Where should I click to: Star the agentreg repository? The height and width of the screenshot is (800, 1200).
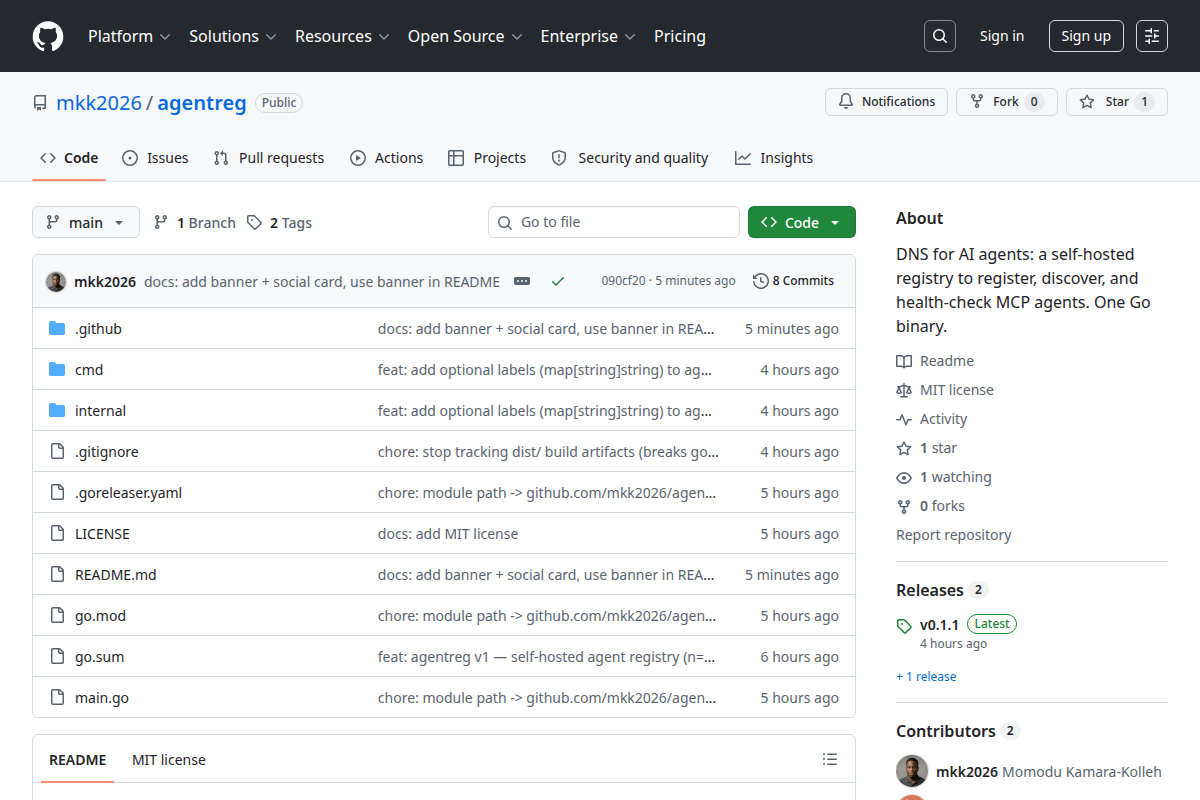[x=1116, y=102]
